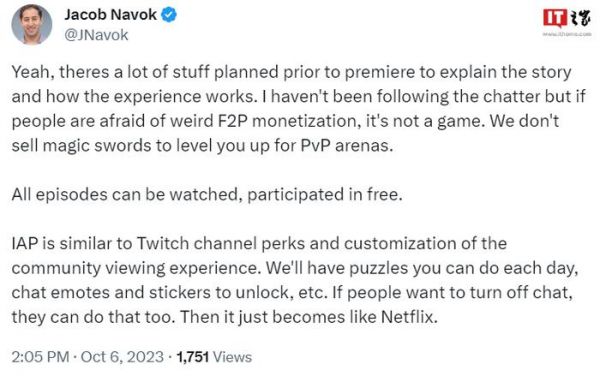Open Jacob Navok's profile avatar photo
This screenshot has width=600, height=376.
pos(31,24)
